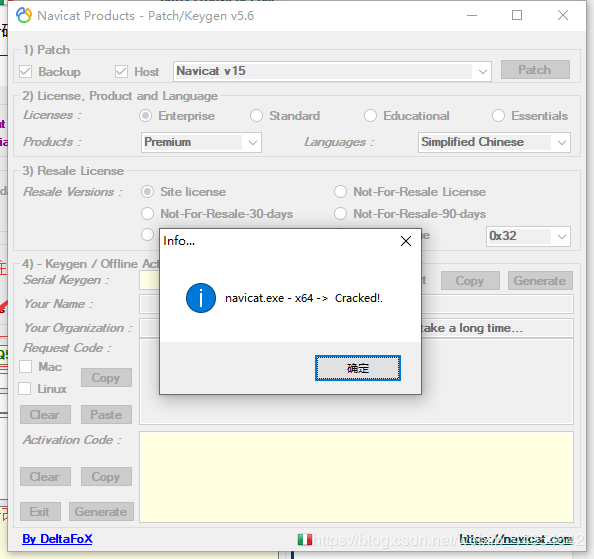Toggle the Backup checkbox

click(x=25, y=71)
